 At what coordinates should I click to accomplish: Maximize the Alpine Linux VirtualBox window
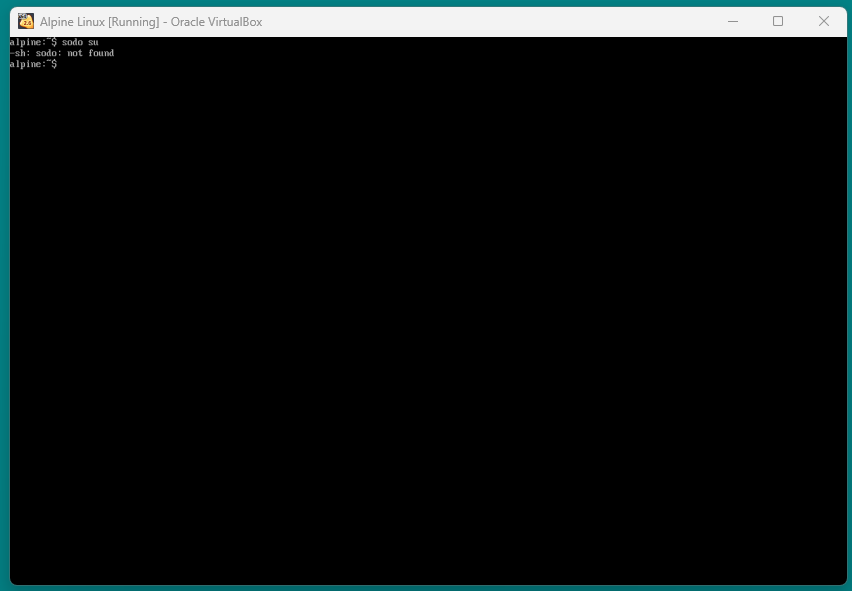coord(778,21)
